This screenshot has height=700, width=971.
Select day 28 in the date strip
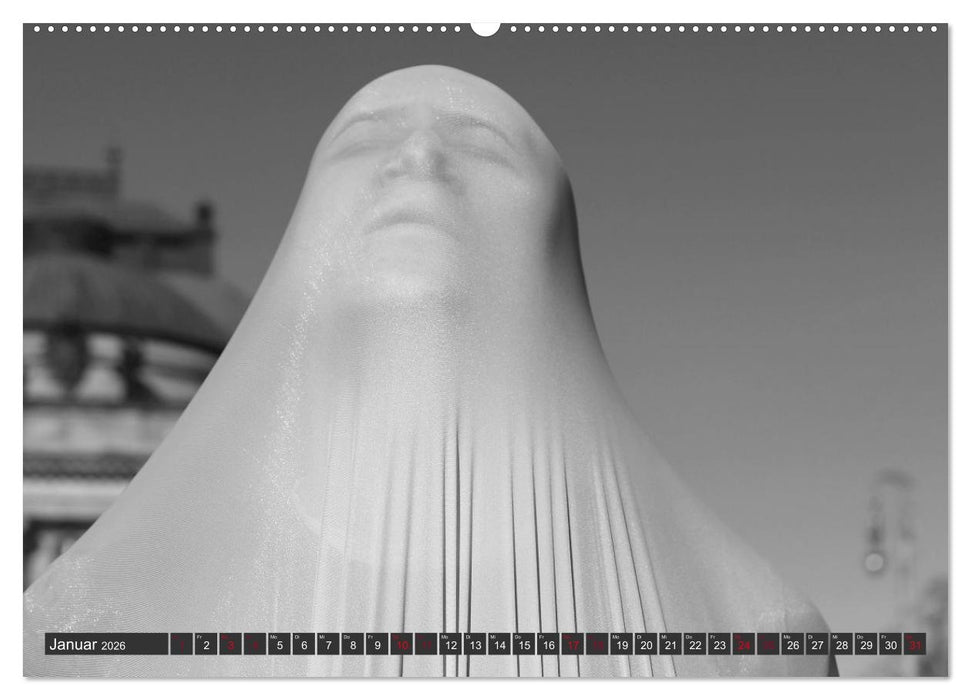click(x=841, y=645)
